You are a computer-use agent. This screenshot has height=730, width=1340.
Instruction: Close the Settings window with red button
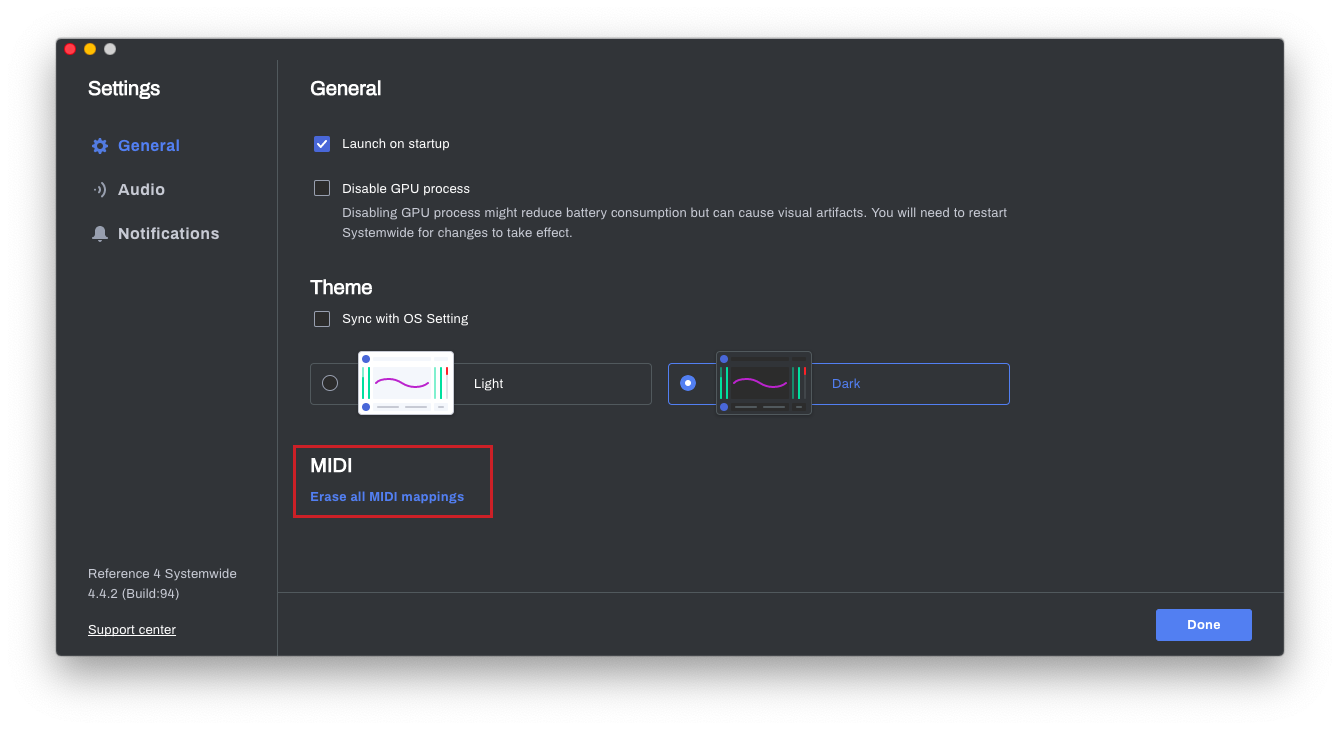[70, 49]
